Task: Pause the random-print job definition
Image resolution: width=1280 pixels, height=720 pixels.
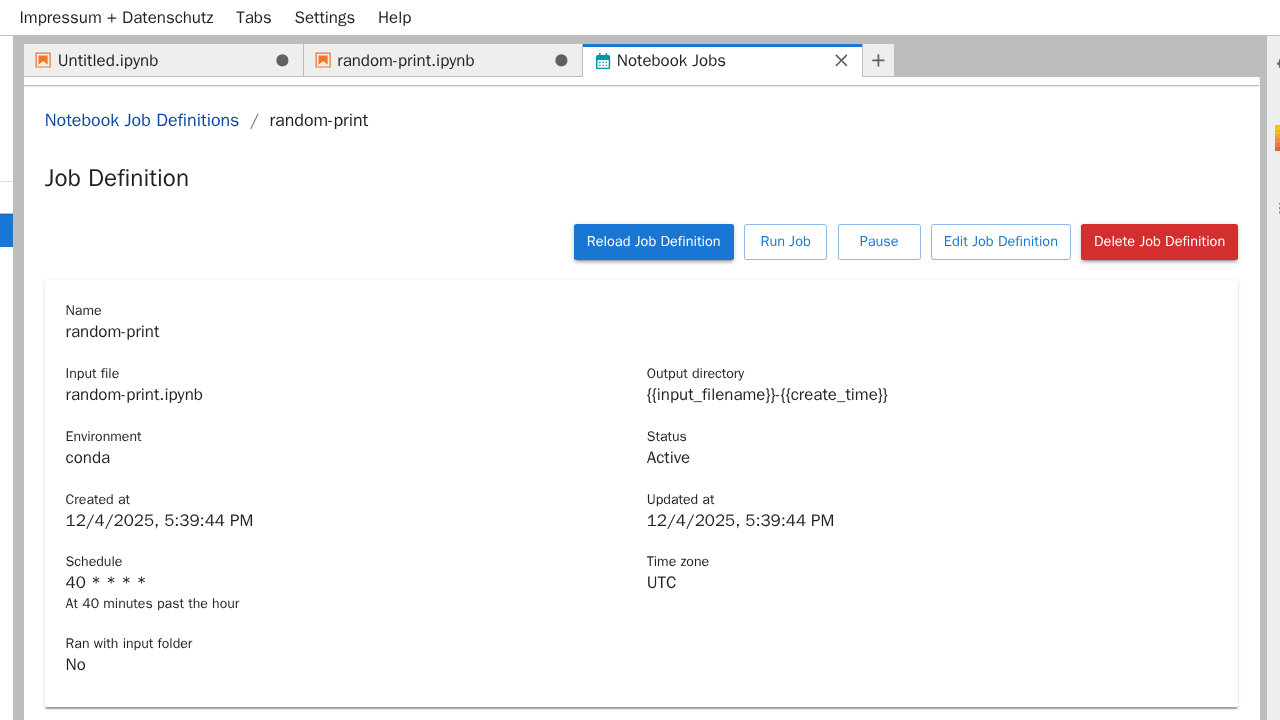Action: (878, 241)
